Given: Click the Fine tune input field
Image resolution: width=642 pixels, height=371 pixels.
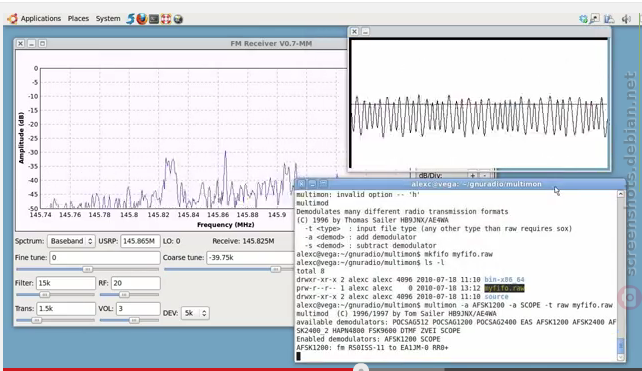Looking at the screenshot, I should point(104,258).
